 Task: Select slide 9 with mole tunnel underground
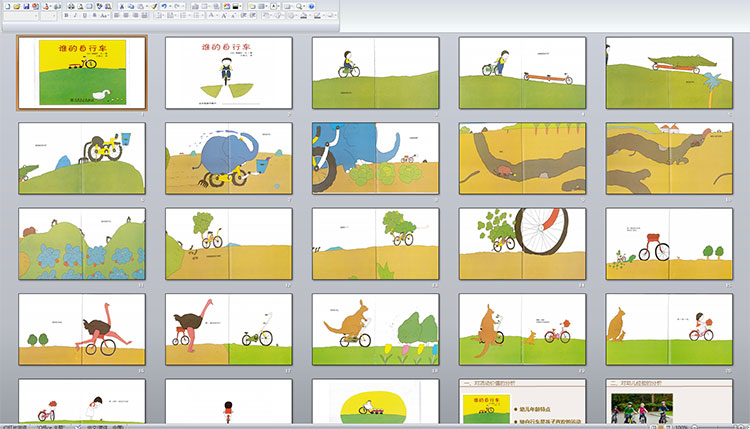(x=522, y=158)
